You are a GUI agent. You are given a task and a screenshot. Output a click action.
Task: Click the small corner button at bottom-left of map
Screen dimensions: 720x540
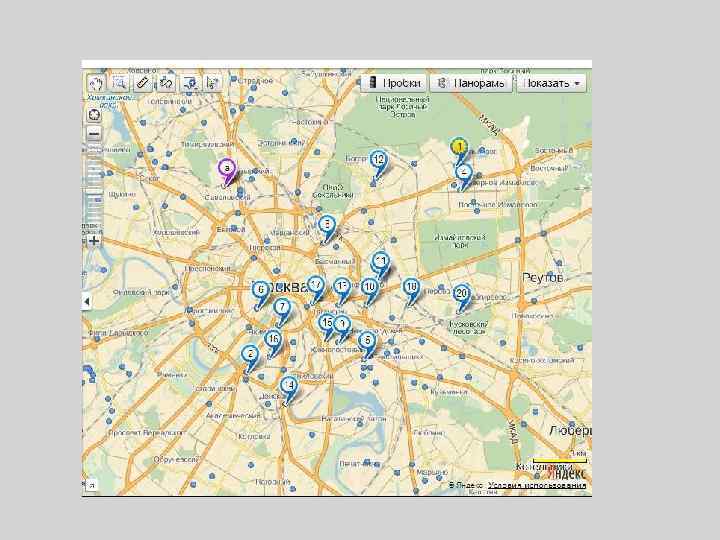(92, 484)
